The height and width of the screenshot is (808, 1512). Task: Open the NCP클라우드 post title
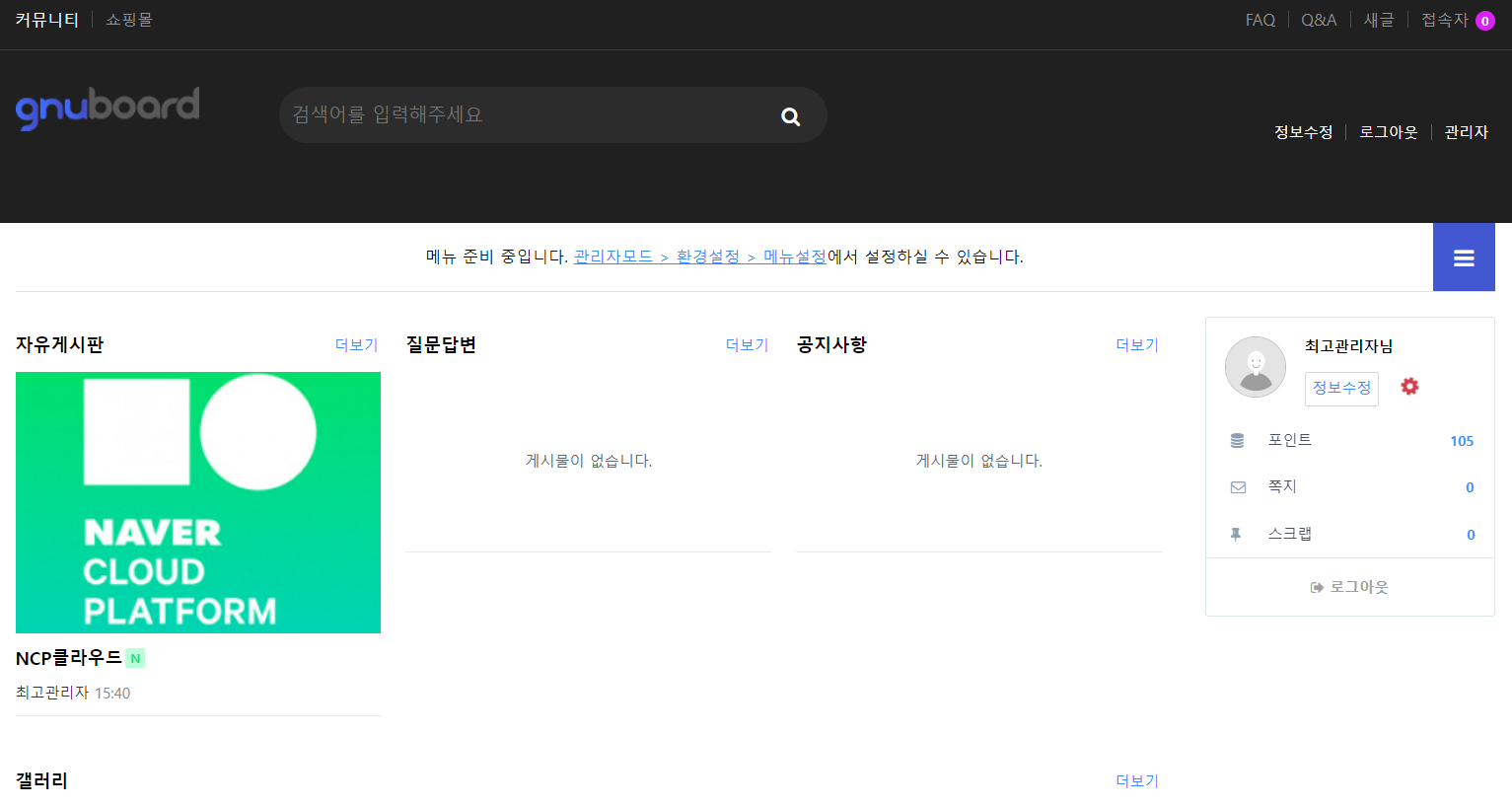tap(69, 658)
